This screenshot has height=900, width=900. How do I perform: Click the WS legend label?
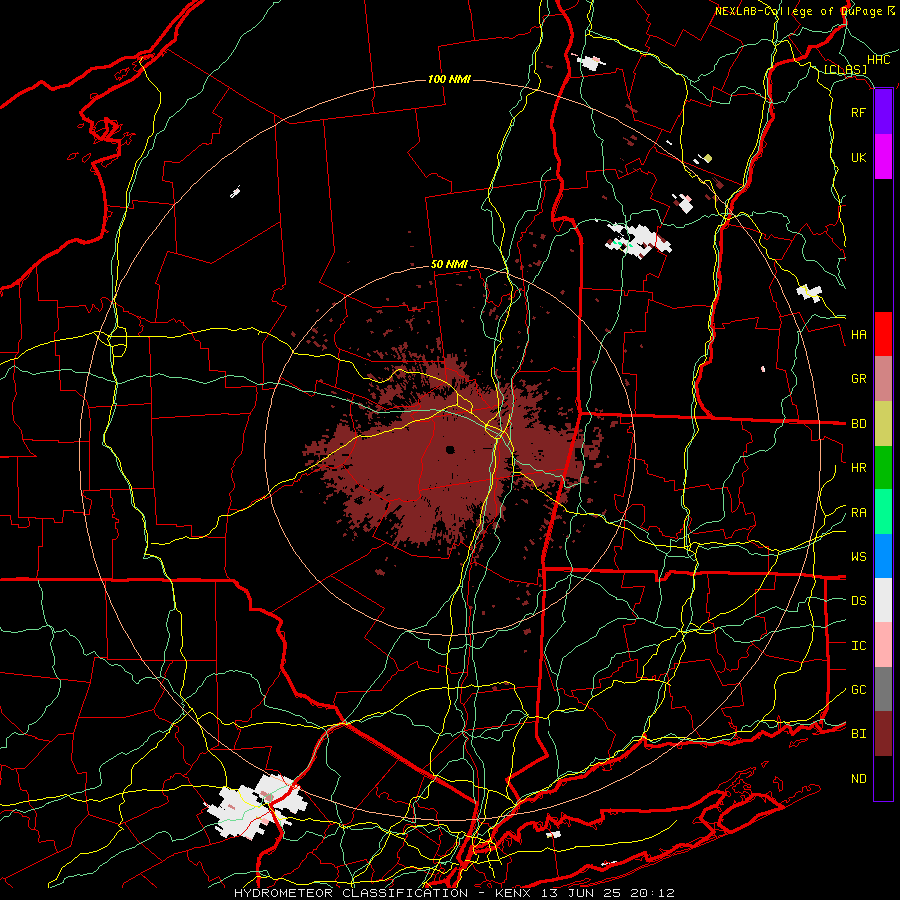point(859,557)
